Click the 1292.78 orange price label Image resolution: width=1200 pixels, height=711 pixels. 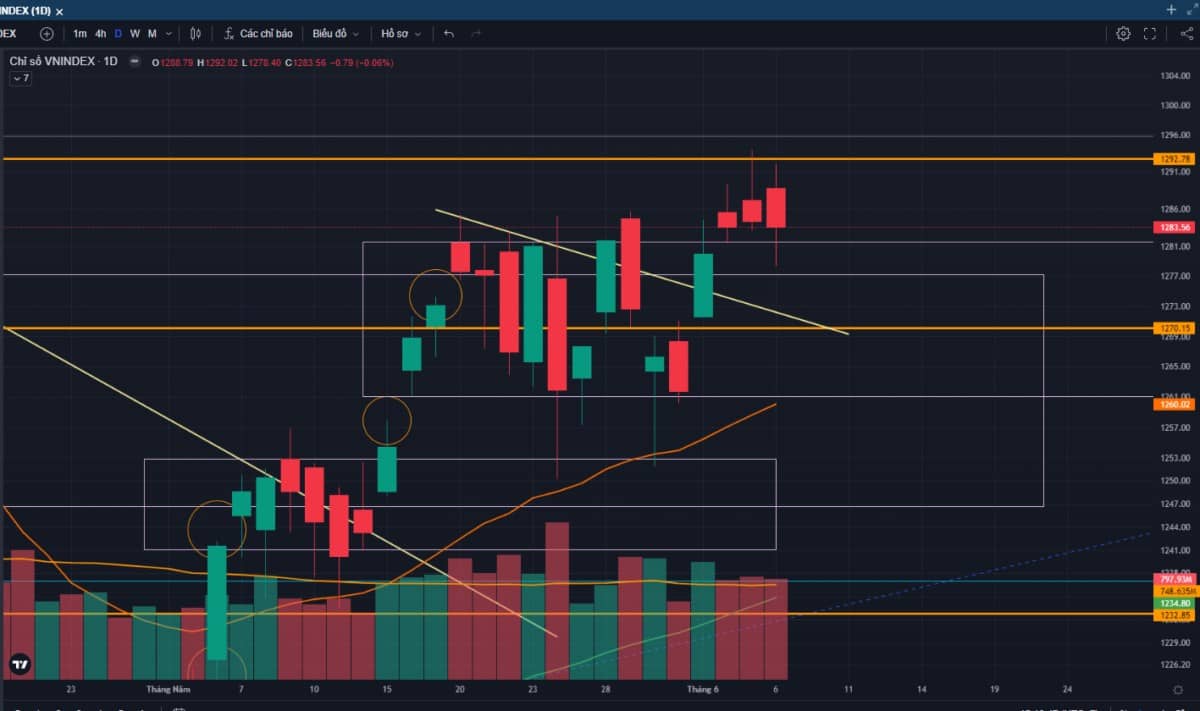click(x=1174, y=159)
